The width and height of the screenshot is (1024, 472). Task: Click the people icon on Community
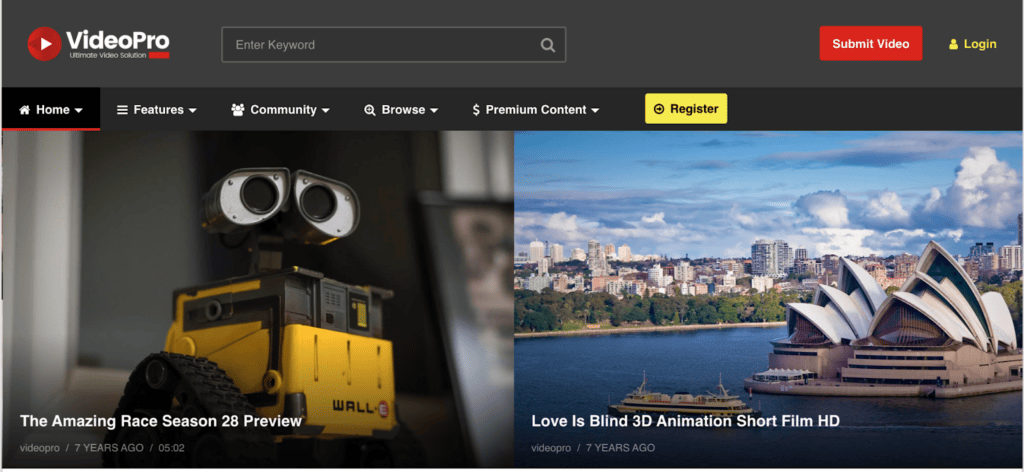click(238, 110)
